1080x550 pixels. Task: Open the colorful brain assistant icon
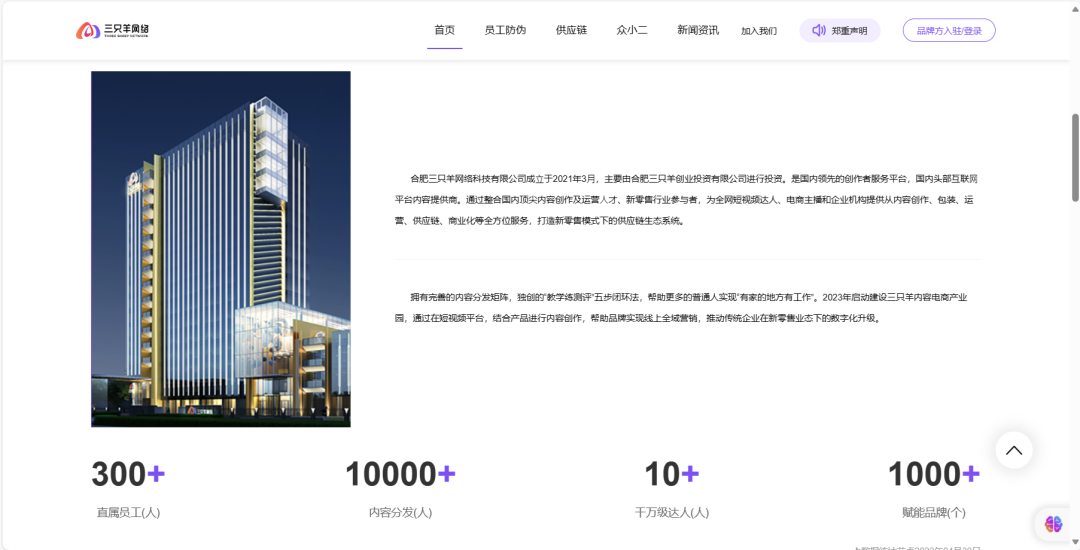[1053, 523]
